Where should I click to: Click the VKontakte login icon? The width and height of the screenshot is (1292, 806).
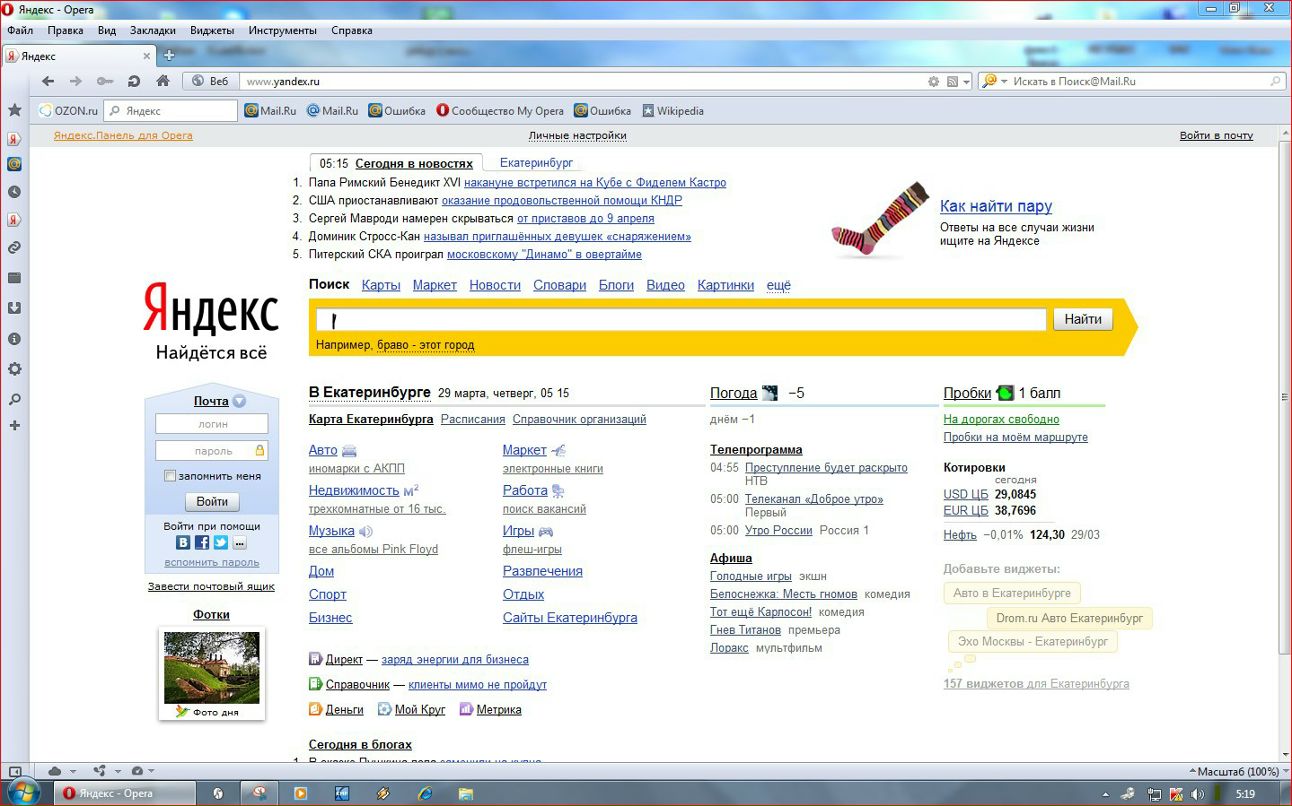(183, 543)
